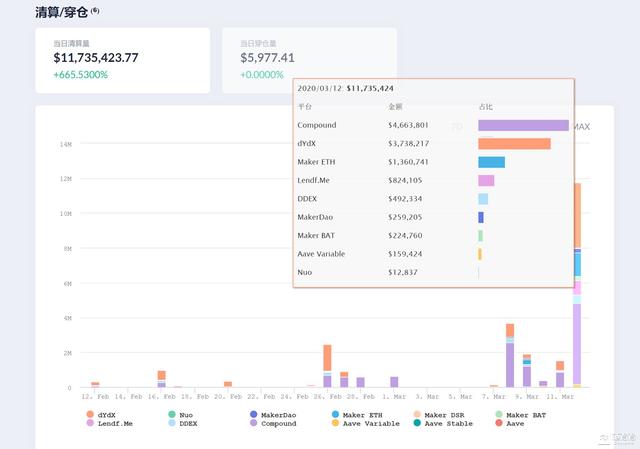Open the daily insolvency volume card
The image size is (640, 449).
309,61
